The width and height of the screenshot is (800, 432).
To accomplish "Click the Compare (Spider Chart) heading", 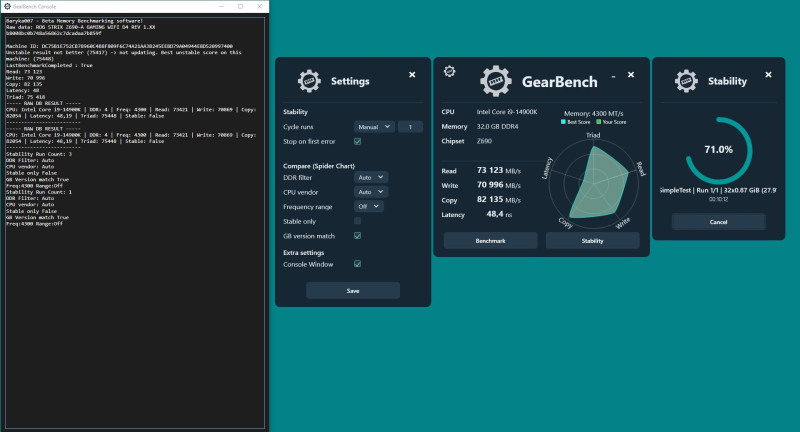I will click(319, 166).
